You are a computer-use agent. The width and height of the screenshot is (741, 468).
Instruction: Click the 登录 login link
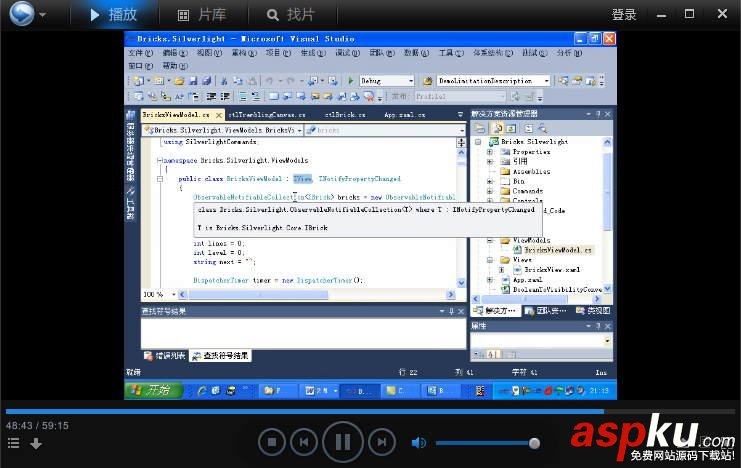(x=624, y=15)
